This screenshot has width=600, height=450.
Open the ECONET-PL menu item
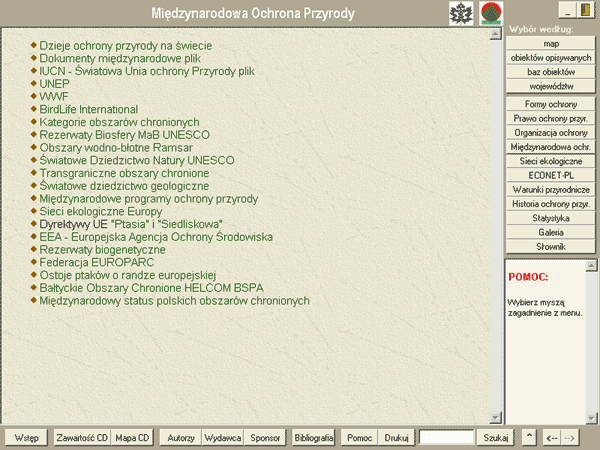tap(551, 174)
